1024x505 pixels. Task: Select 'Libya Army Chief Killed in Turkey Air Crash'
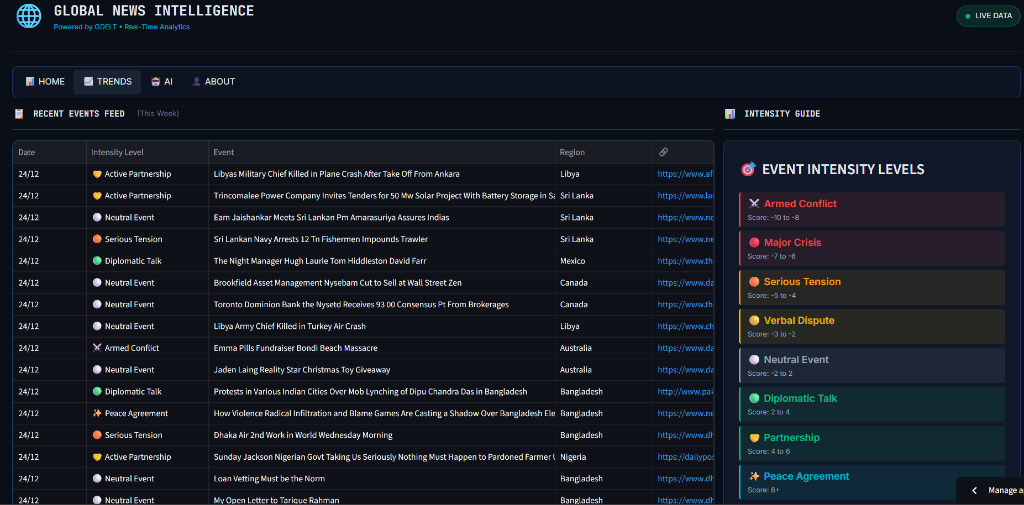coord(289,326)
